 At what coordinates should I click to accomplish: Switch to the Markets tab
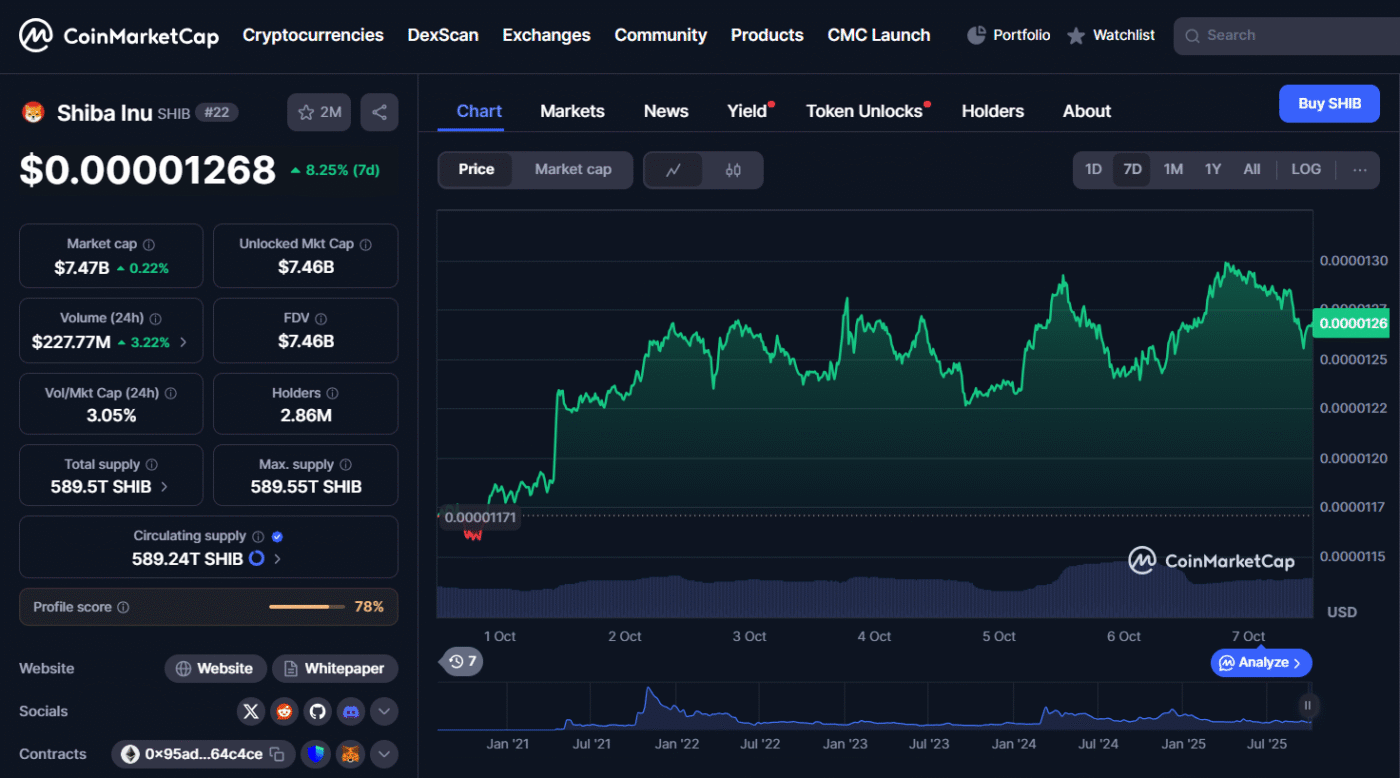[572, 111]
